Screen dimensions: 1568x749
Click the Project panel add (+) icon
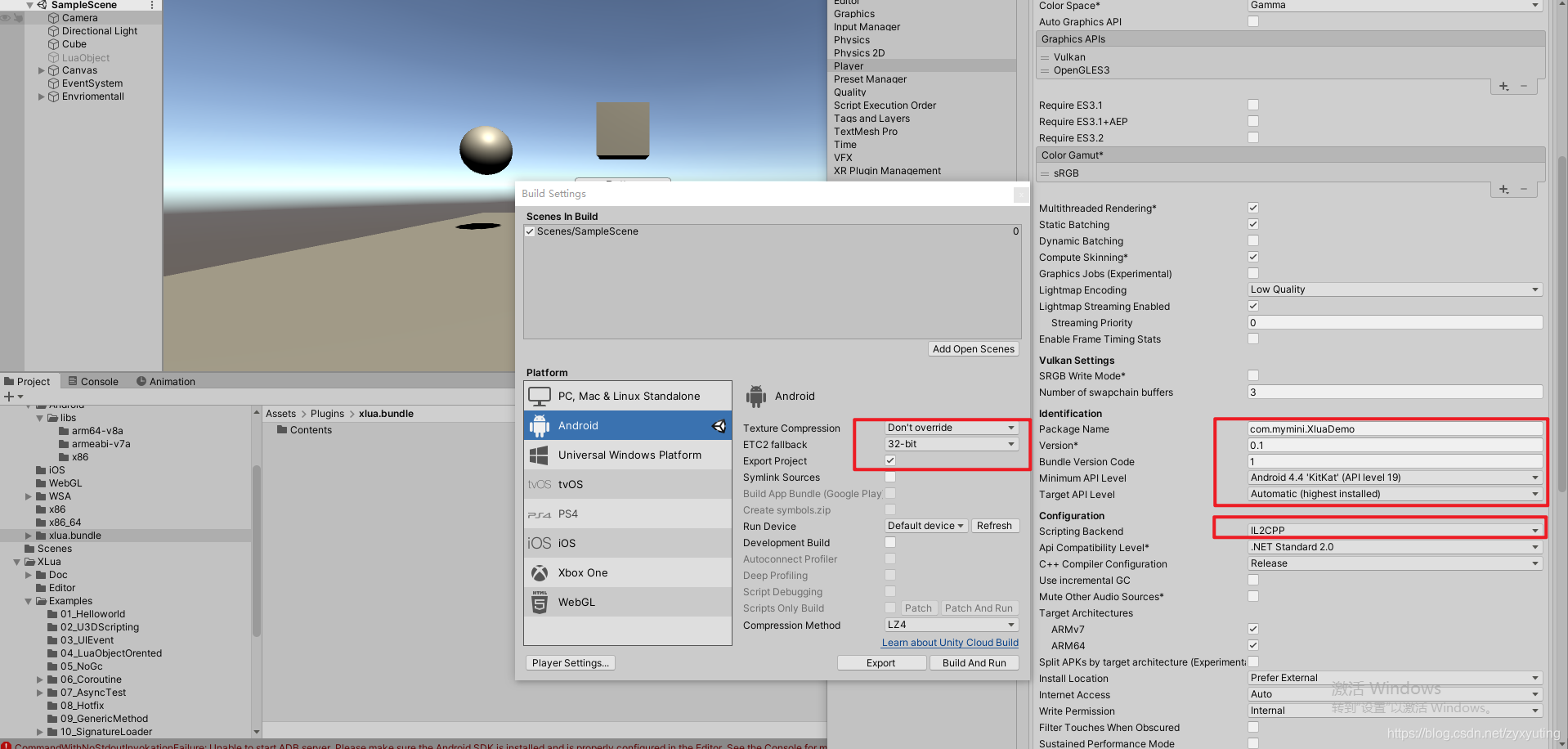coord(9,397)
